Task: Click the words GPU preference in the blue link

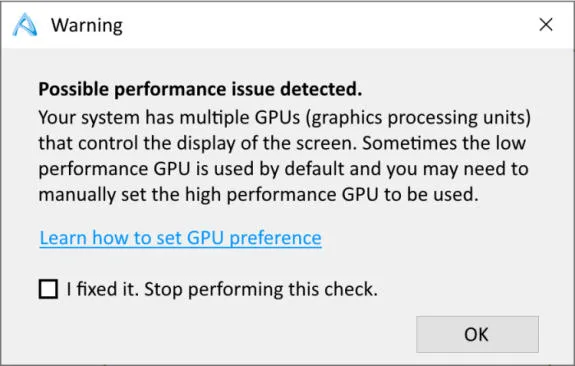Action: click(254, 238)
